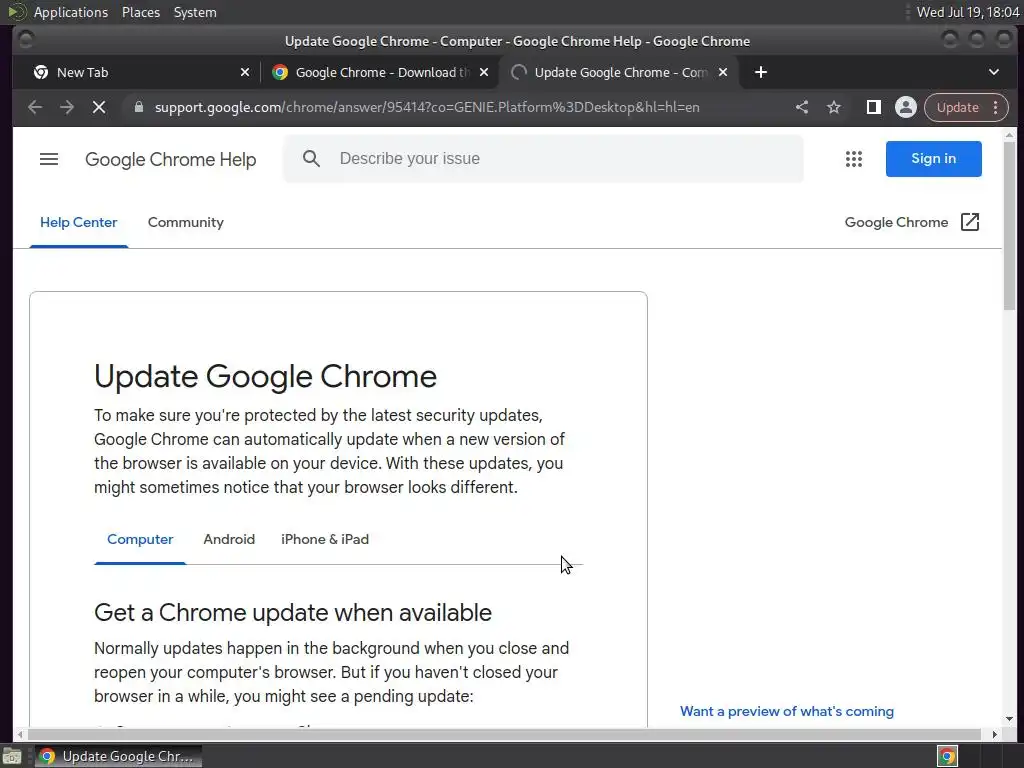Bookmark this page with star icon
1024x768 pixels.
tap(834, 107)
